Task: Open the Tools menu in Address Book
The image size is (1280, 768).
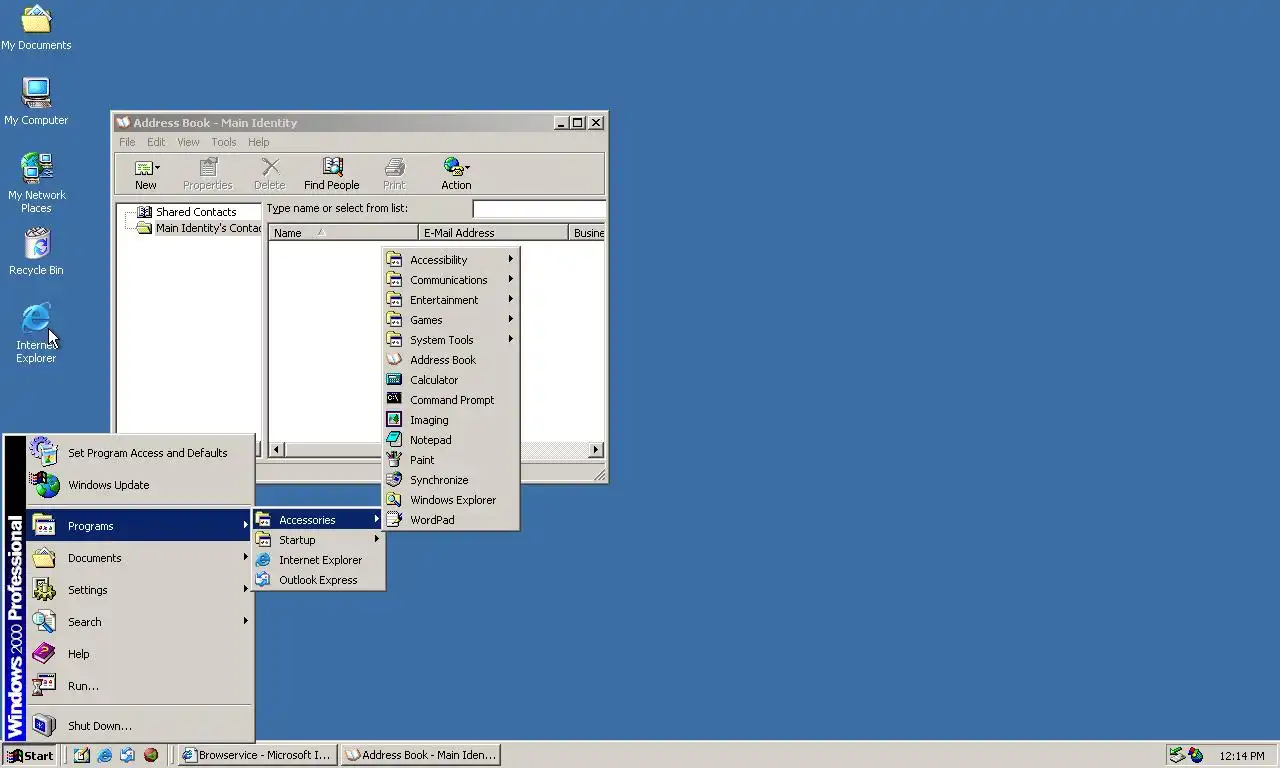Action: 223,142
